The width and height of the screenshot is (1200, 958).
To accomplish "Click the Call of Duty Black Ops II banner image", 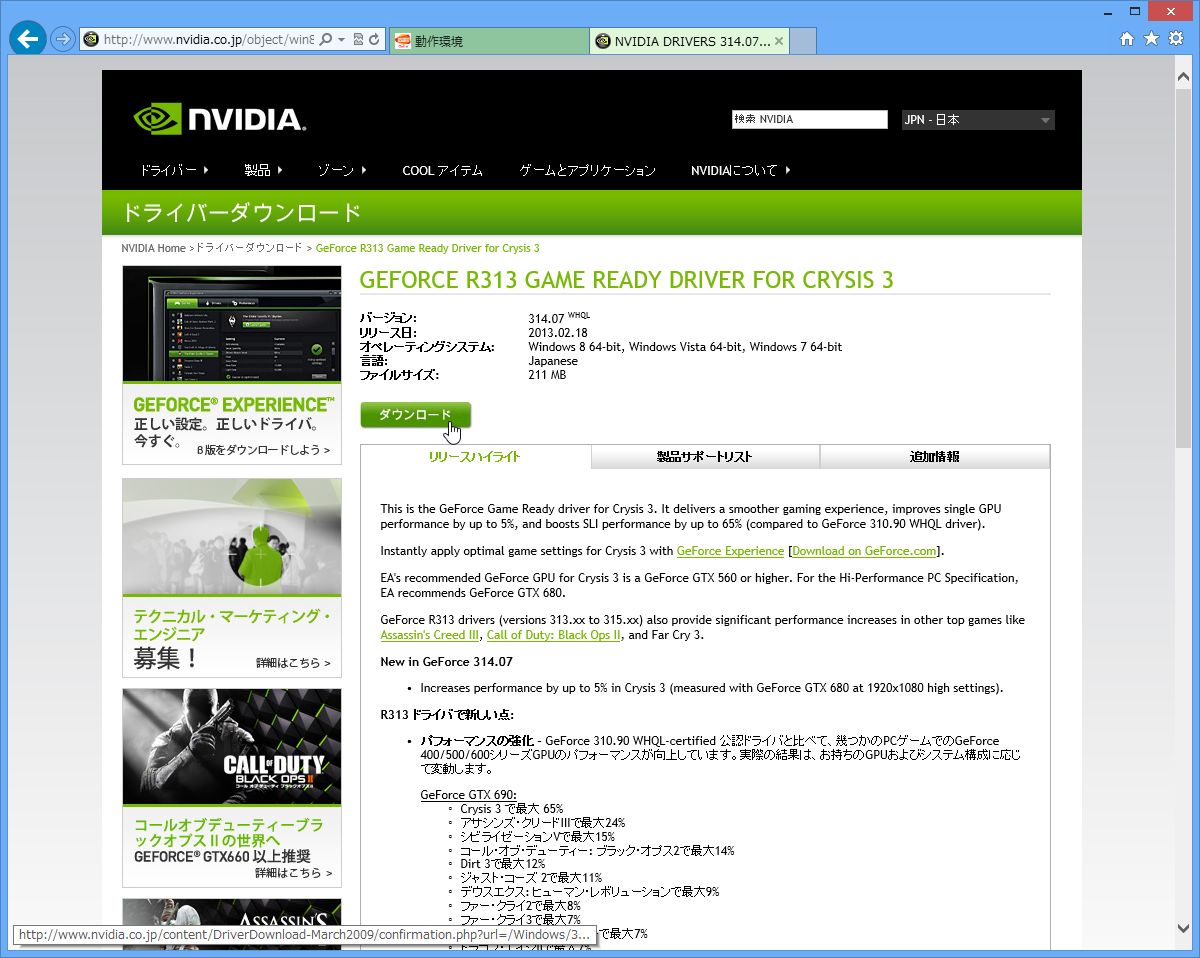I will (x=232, y=747).
